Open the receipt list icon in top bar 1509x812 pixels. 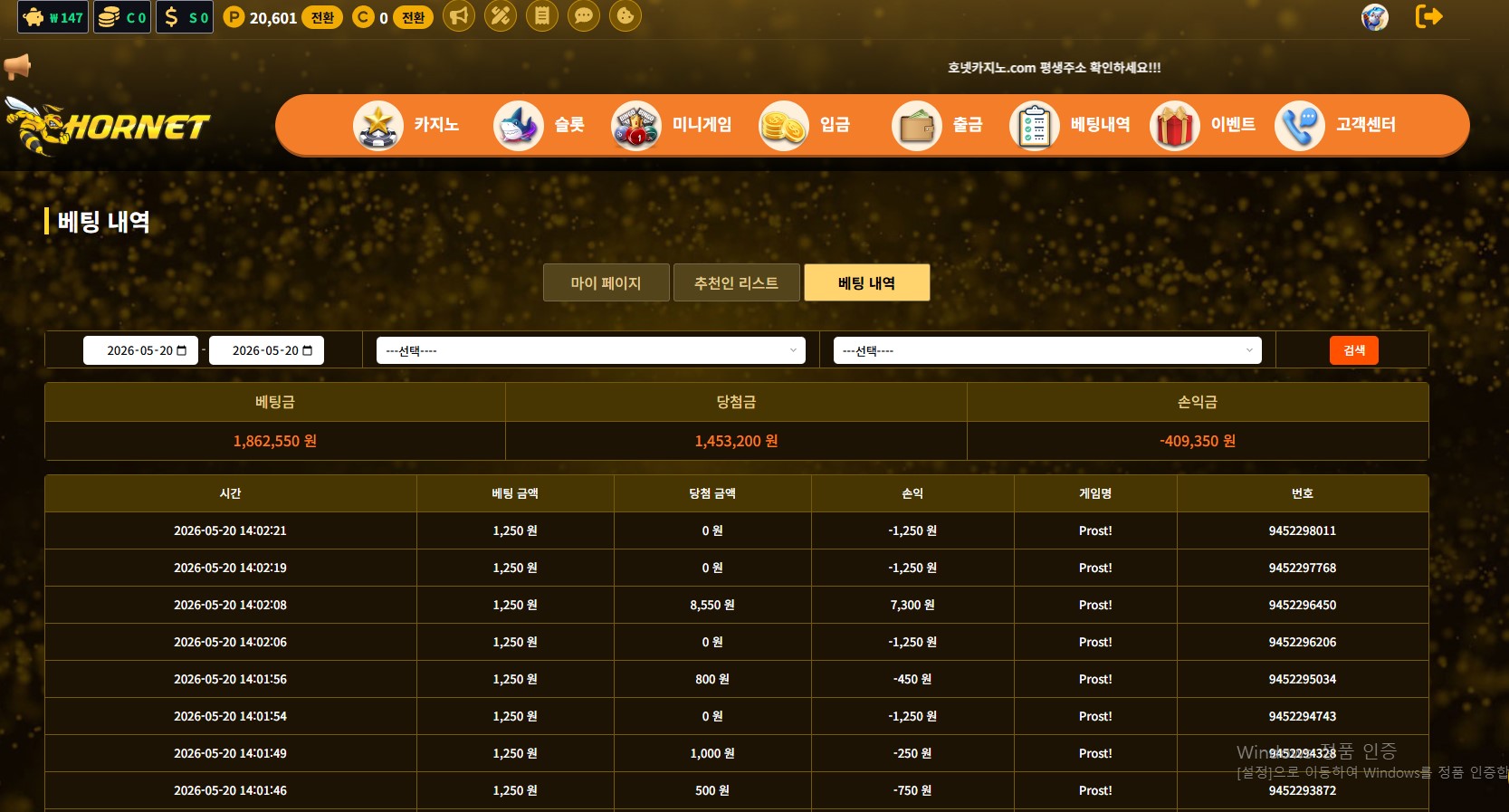pos(542,15)
